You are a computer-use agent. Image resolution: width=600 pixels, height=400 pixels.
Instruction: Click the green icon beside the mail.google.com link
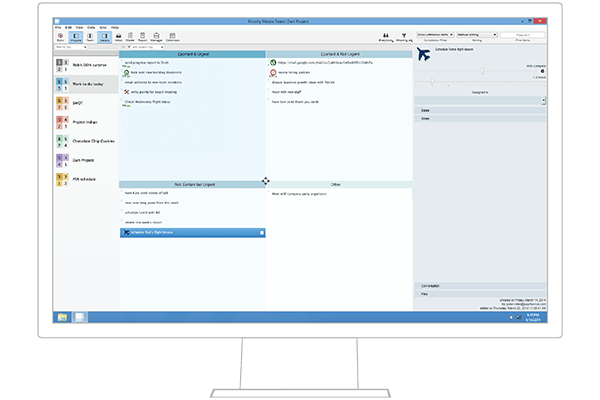coord(273,62)
